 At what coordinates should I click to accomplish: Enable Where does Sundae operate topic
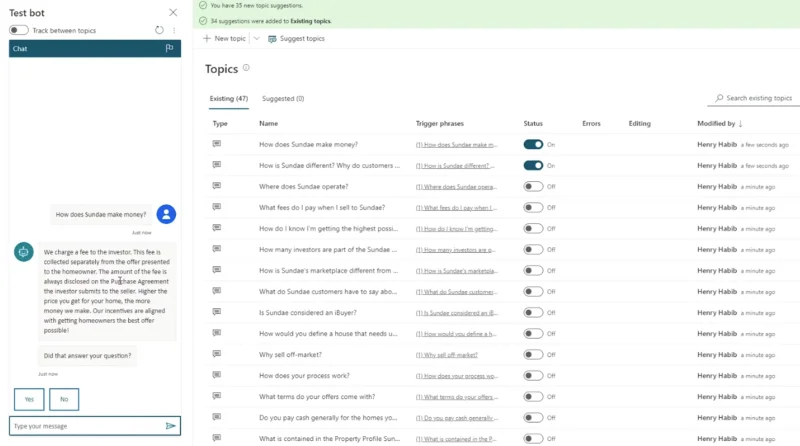point(533,186)
